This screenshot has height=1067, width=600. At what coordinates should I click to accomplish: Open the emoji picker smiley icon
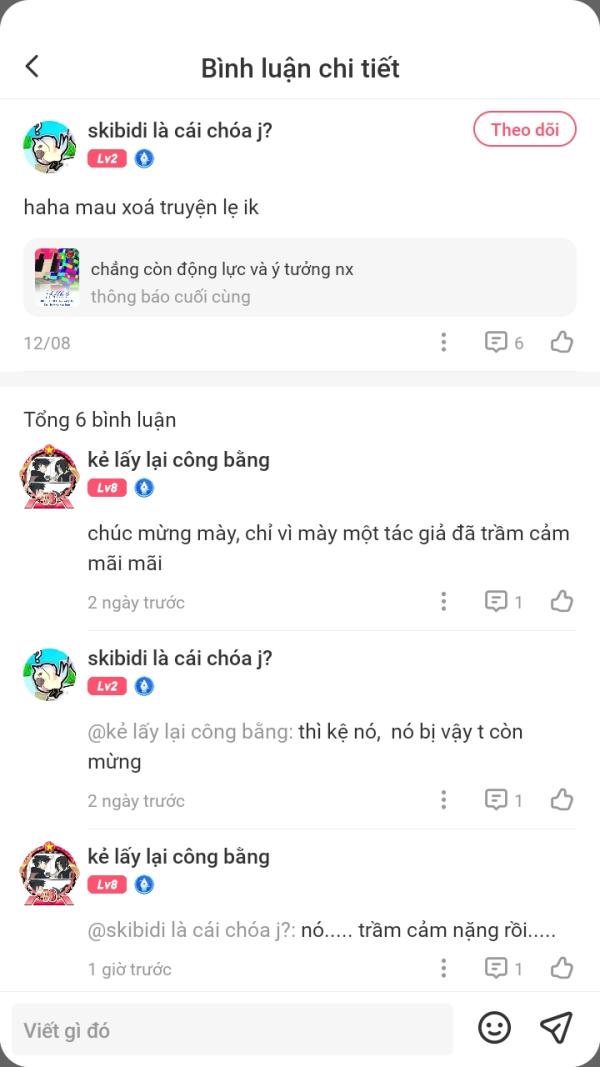[x=495, y=1028]
